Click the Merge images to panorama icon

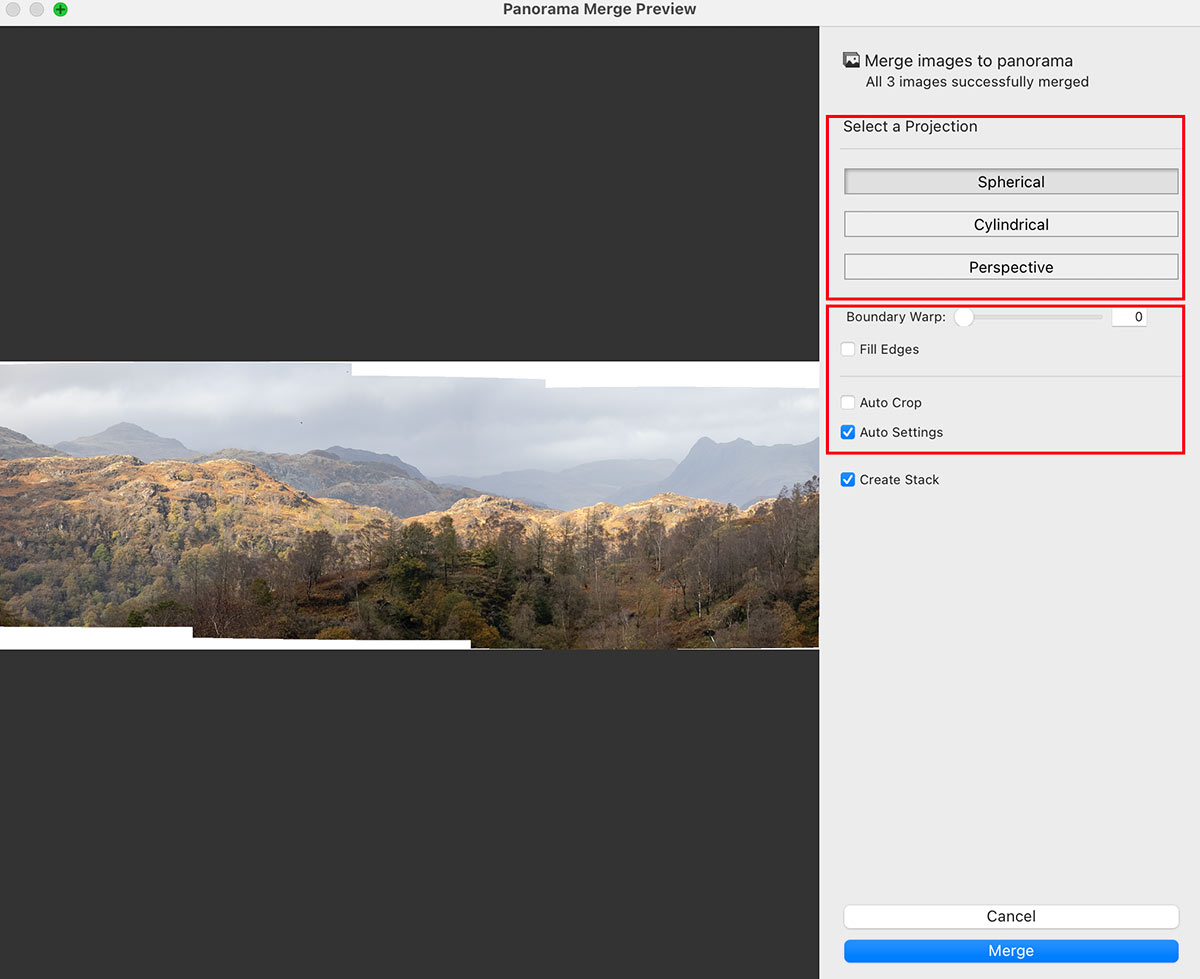click(x=851, y=60)
